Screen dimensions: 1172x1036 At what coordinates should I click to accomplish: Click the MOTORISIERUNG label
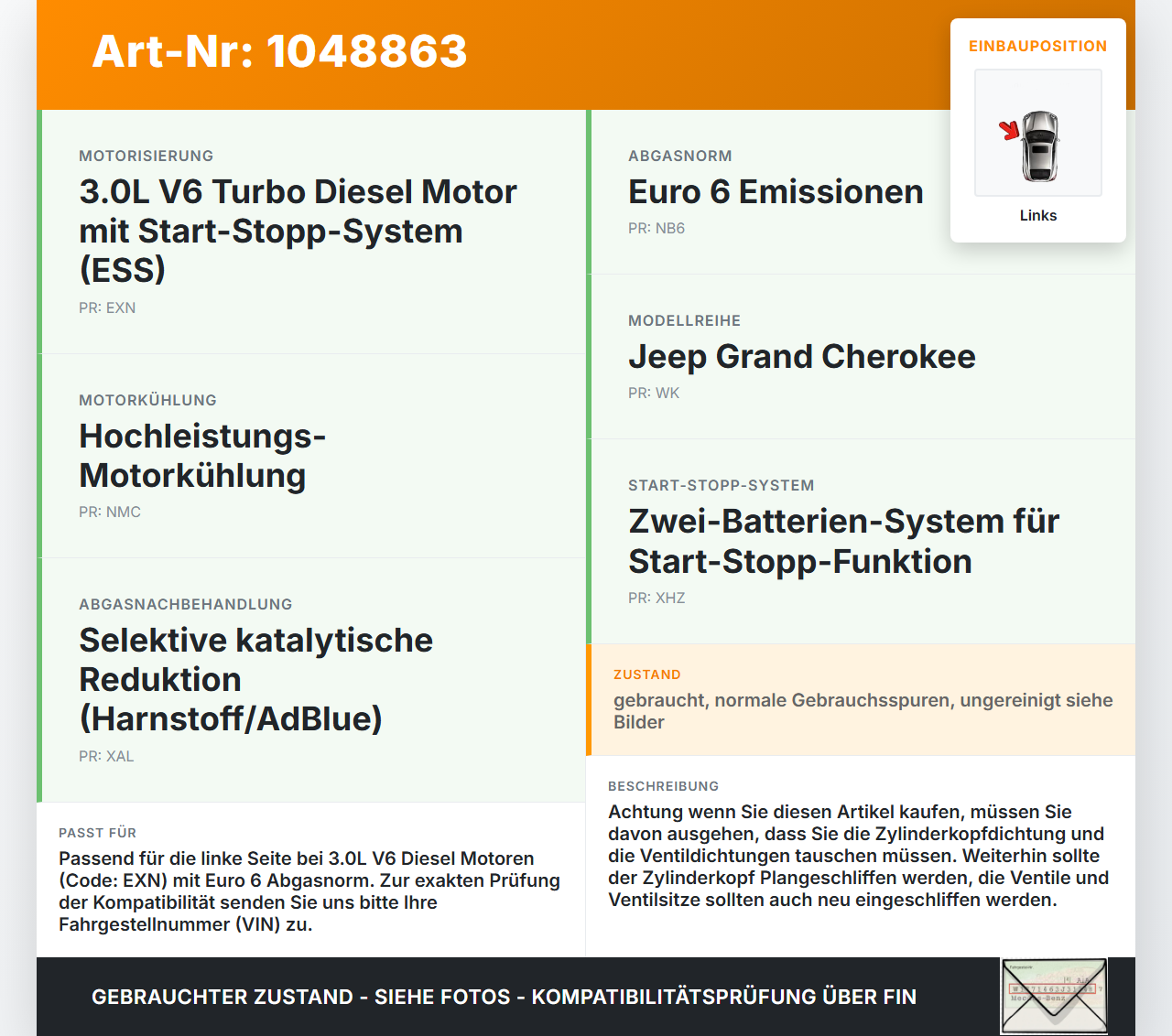146,156
